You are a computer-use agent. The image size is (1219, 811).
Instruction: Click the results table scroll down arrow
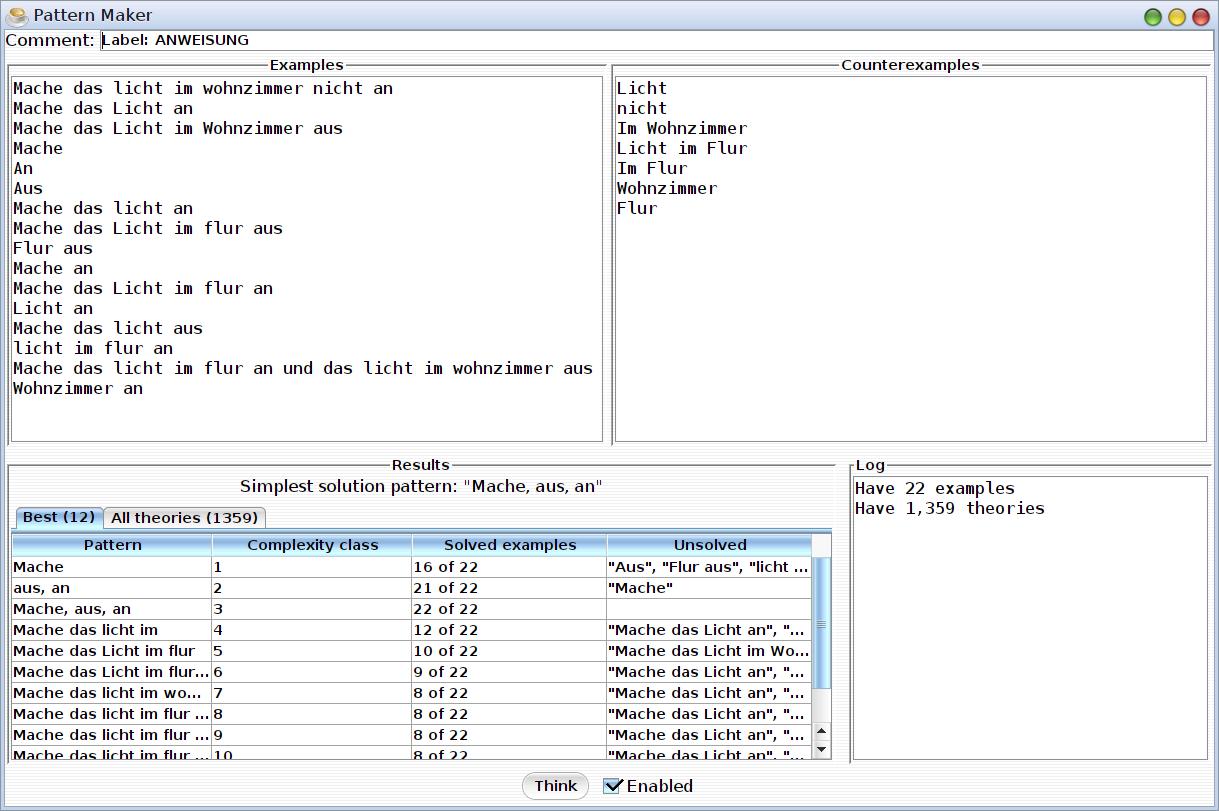pyautogui.click(x=821, y=749)
